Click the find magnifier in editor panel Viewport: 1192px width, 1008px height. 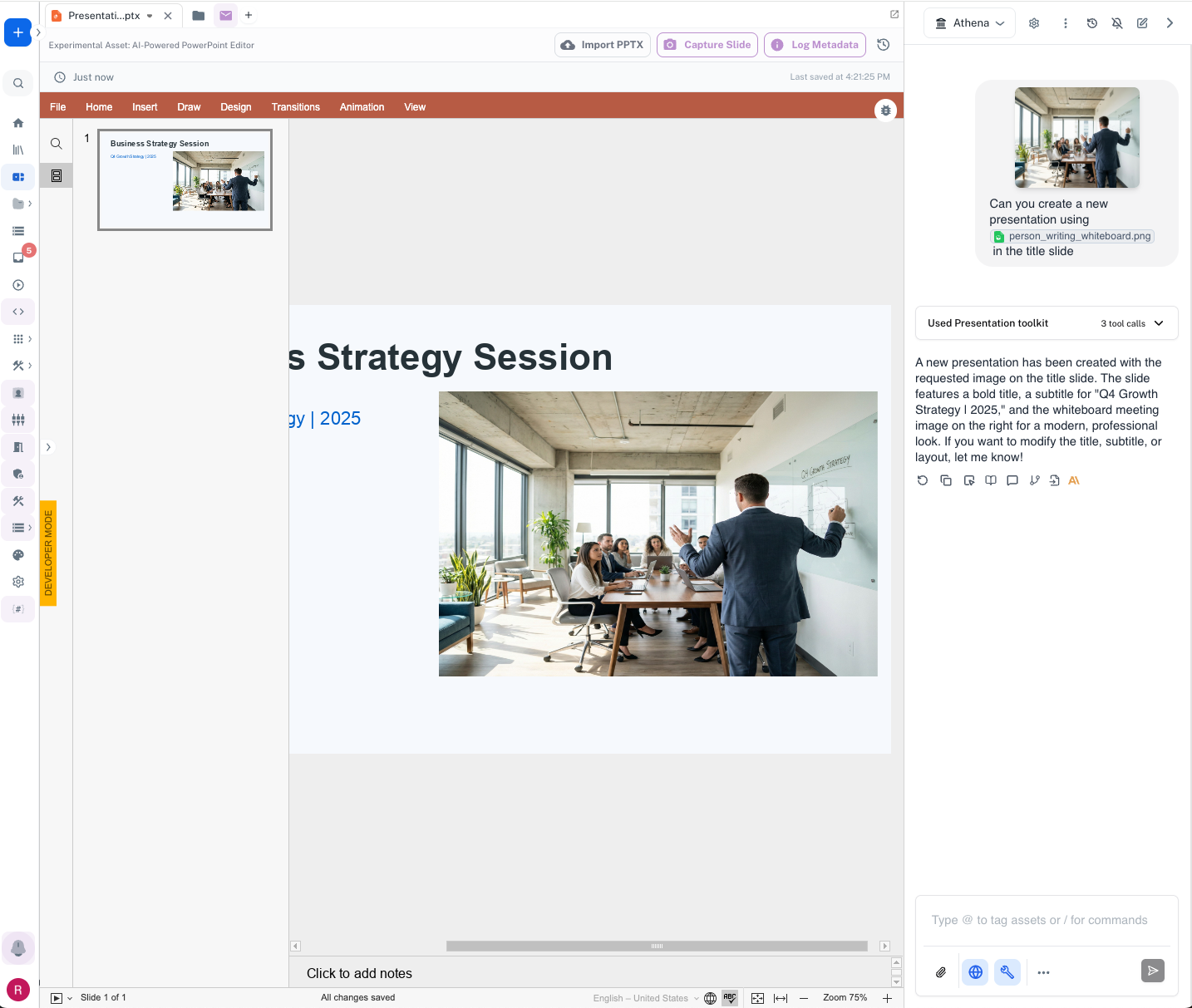[x=56, y=144]
